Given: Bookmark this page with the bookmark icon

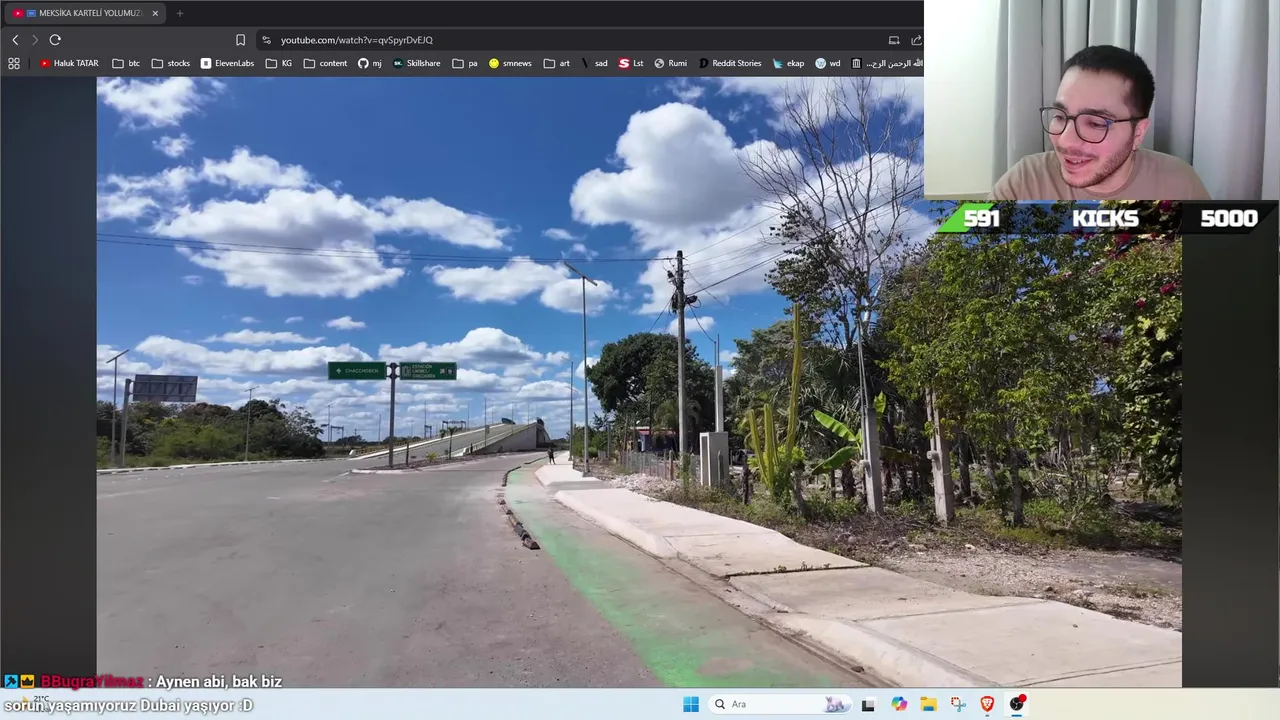Looking at the screenshot, I should tap(240, 40).
